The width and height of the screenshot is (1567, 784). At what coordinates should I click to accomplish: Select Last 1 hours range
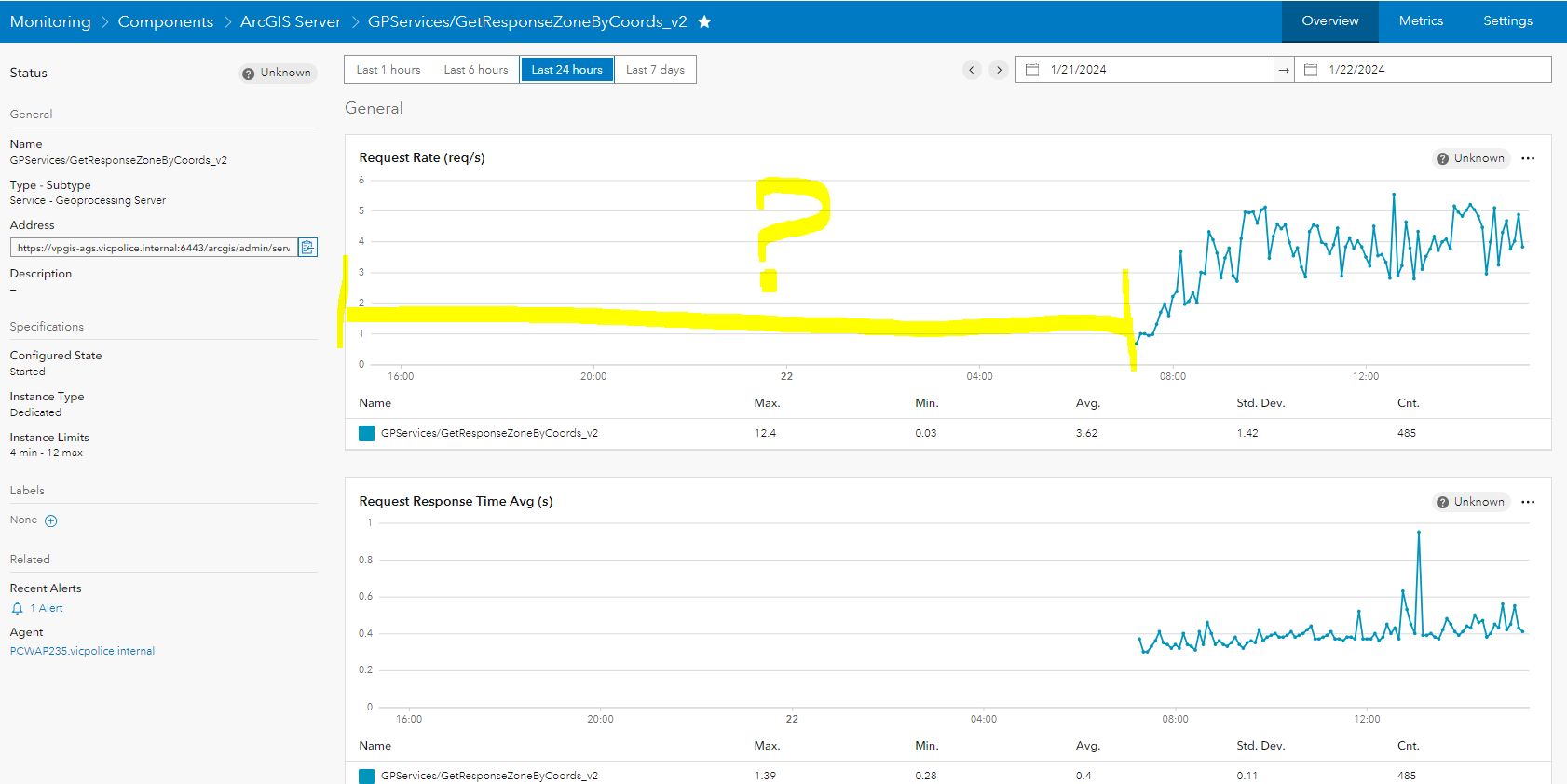click(x=388, y=70)
